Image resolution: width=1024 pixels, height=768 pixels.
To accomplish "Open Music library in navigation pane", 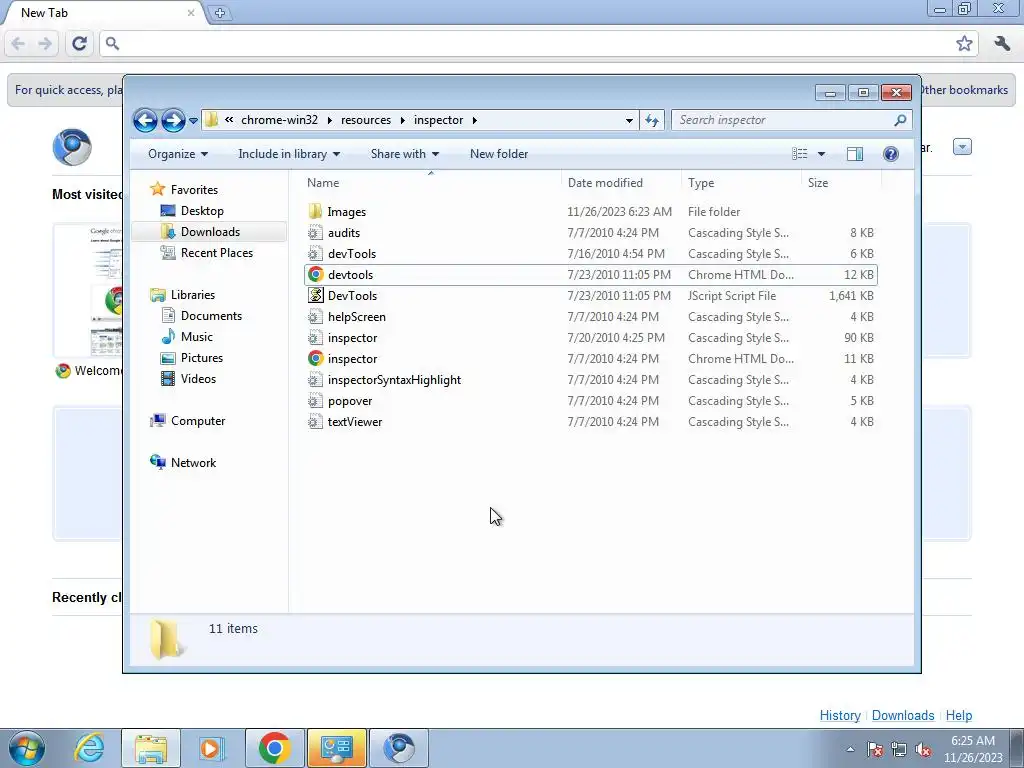I will (196, 337).
